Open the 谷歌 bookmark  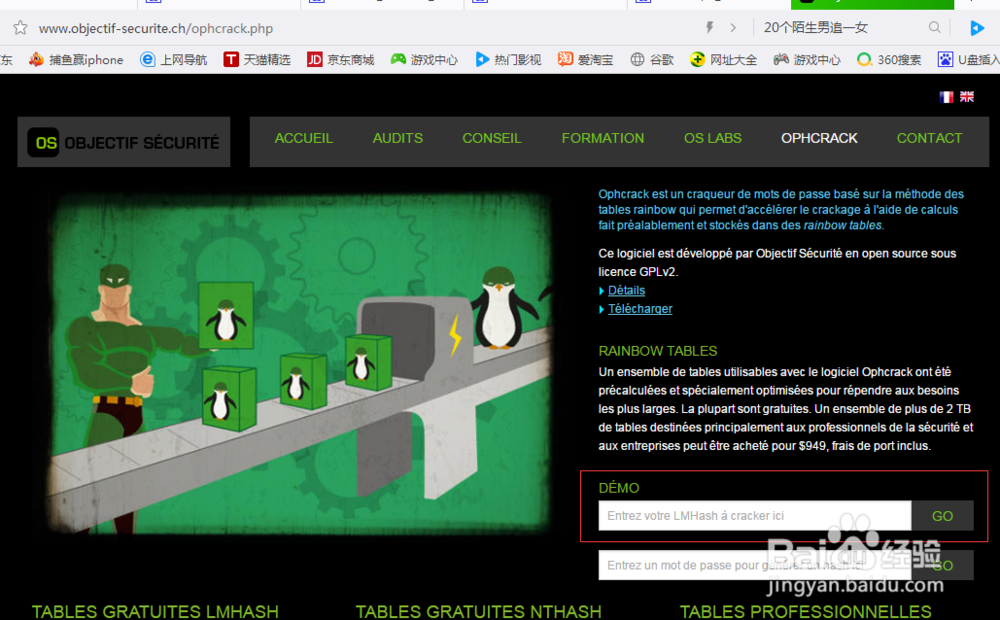coord(652,59)
